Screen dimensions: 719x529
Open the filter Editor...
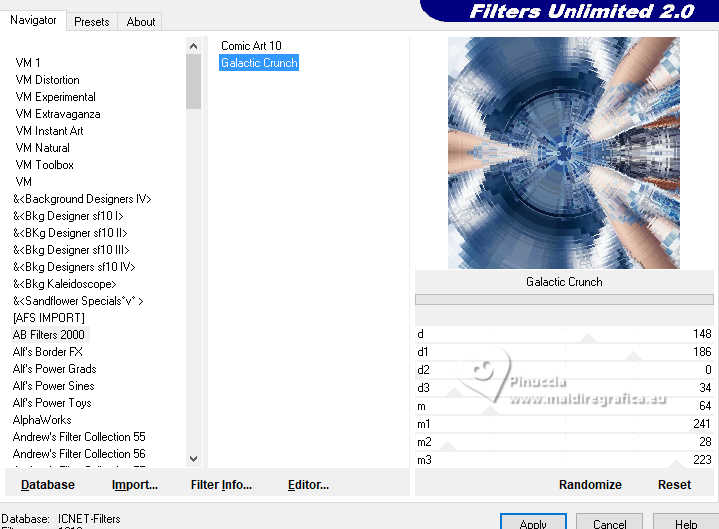pos(308,485)
